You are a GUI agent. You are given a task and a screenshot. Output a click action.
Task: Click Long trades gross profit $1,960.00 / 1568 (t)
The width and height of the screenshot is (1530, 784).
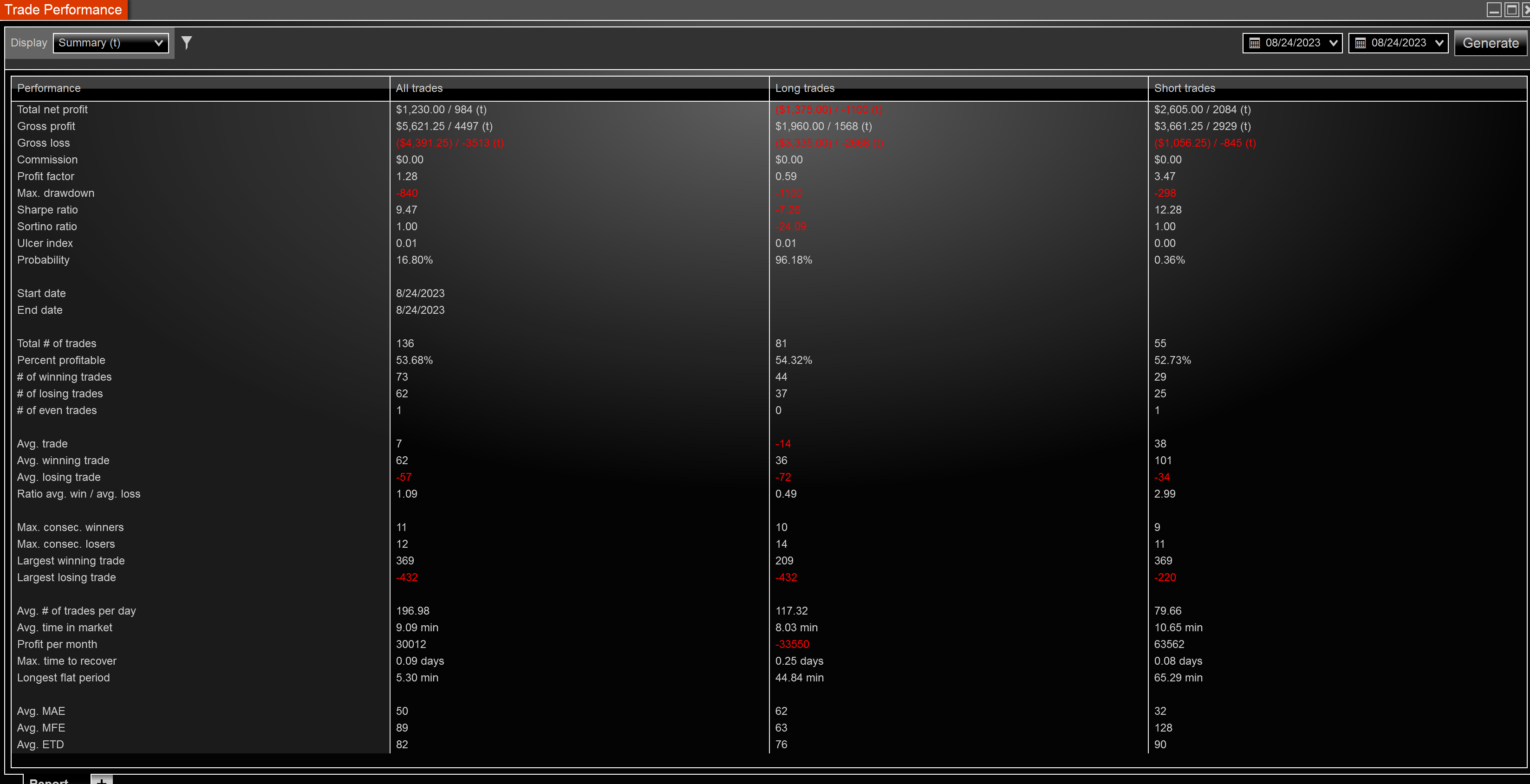(x=823, y=126)
